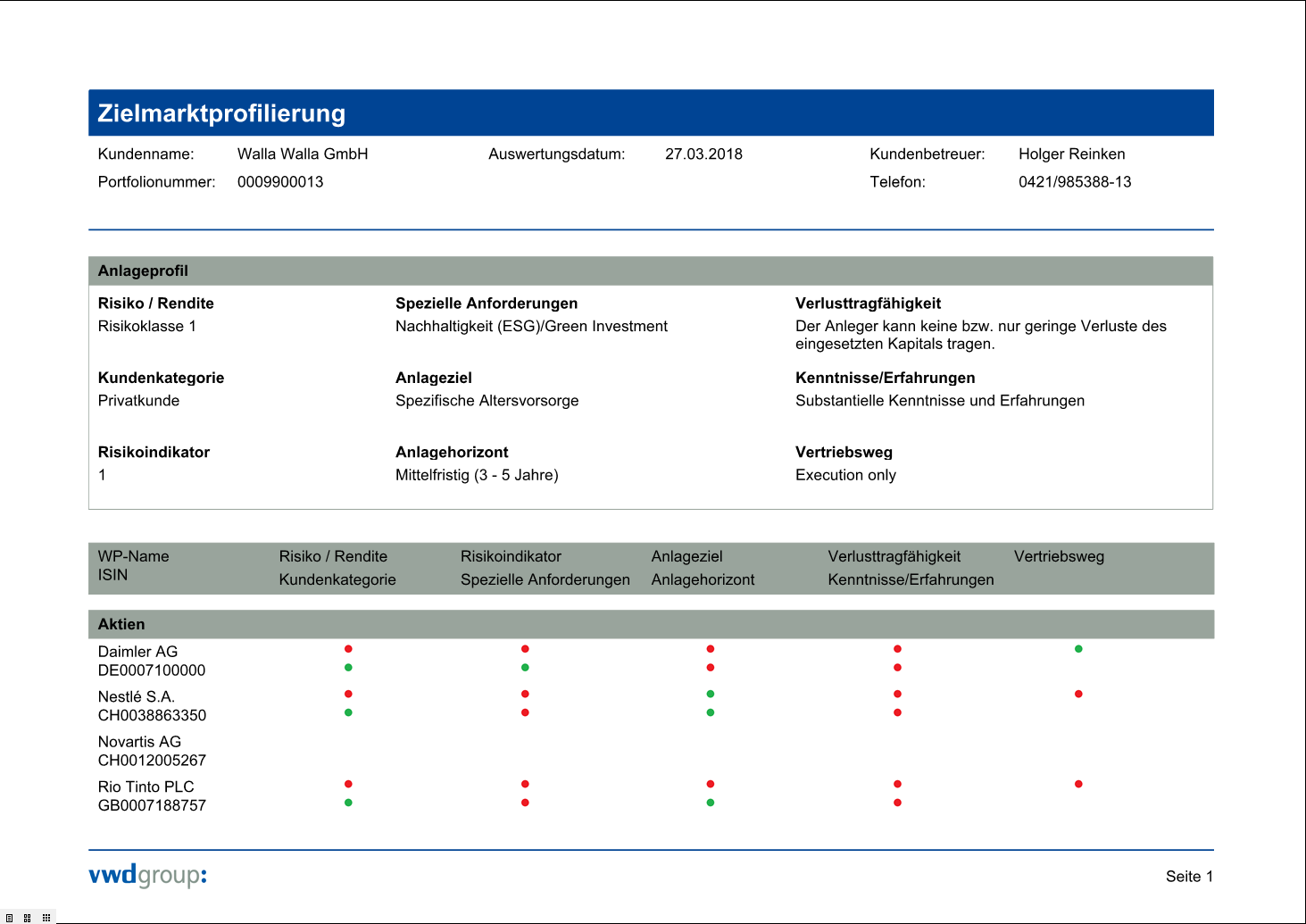Click the phone number 0421/985388-13

click(x=1075, y=182)
